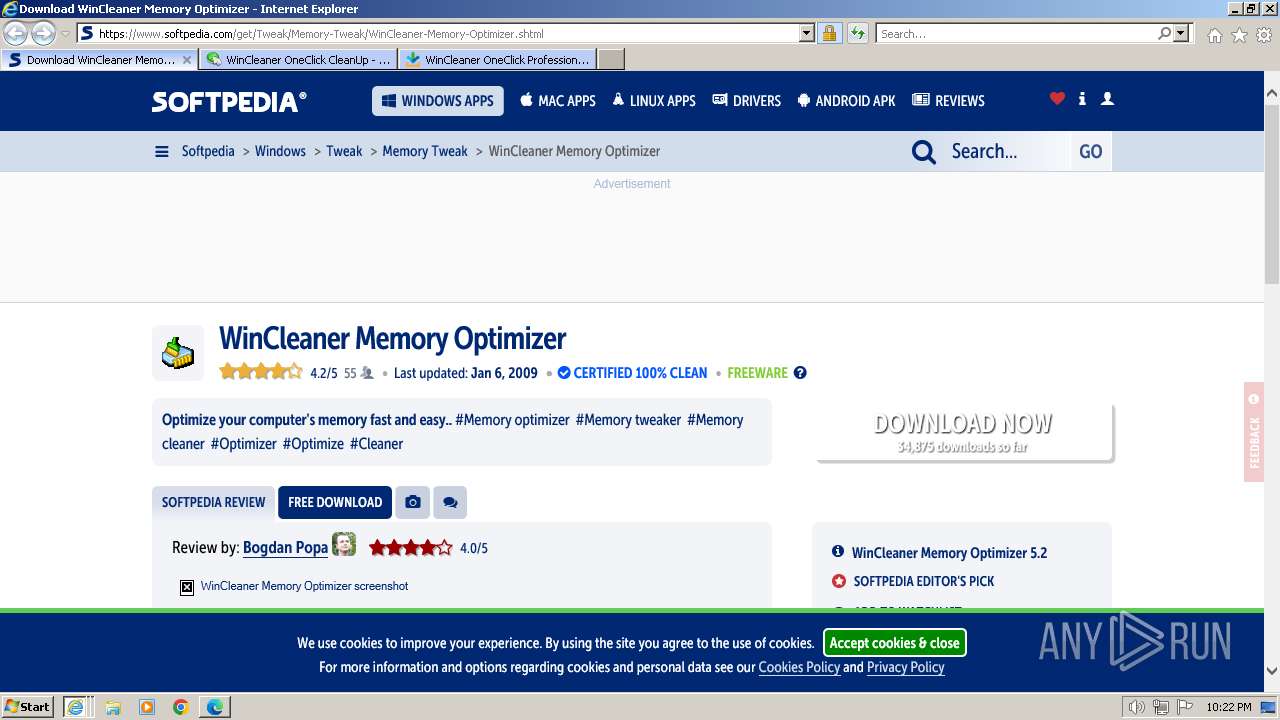This screenshot has height=720, width=1280.
Task: Open the file explorer taskbar icon
Action: pyautogui.click(x=113, y=707)
